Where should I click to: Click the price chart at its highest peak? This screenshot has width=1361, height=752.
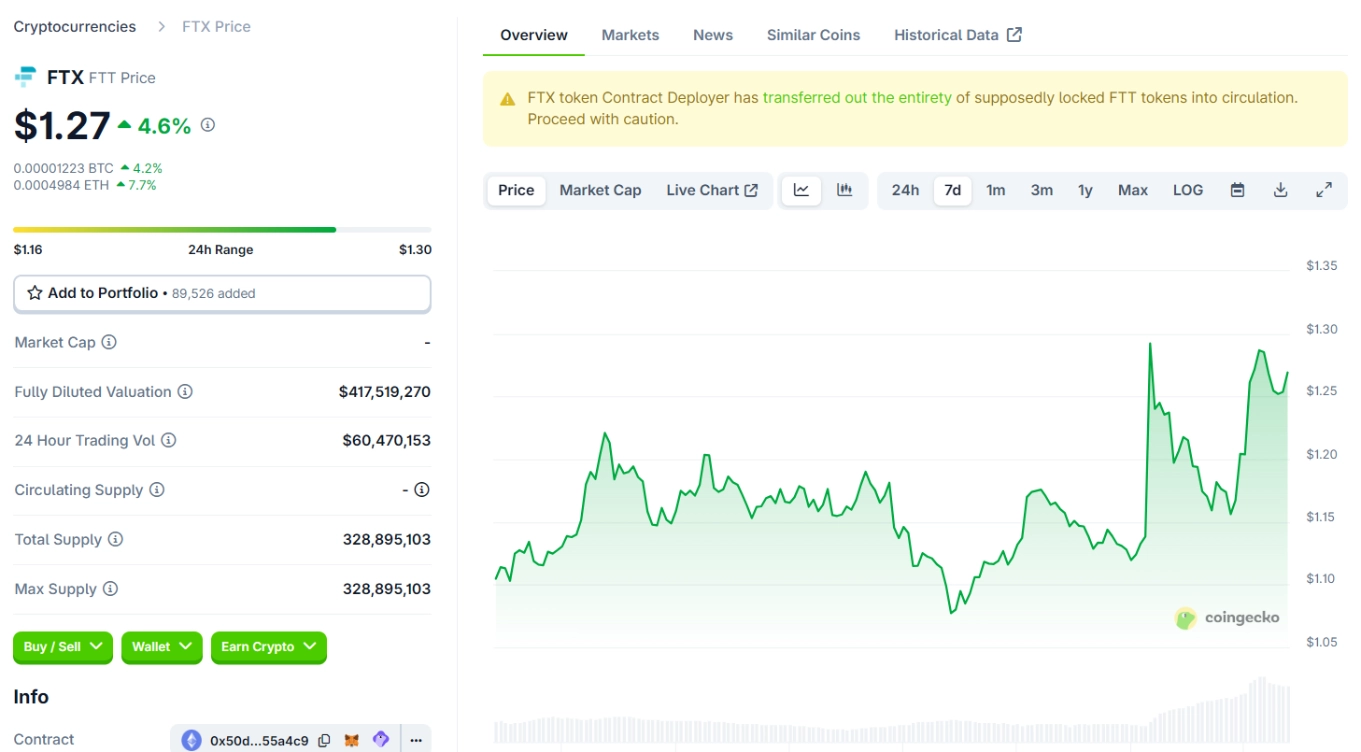coord(1150,344)
